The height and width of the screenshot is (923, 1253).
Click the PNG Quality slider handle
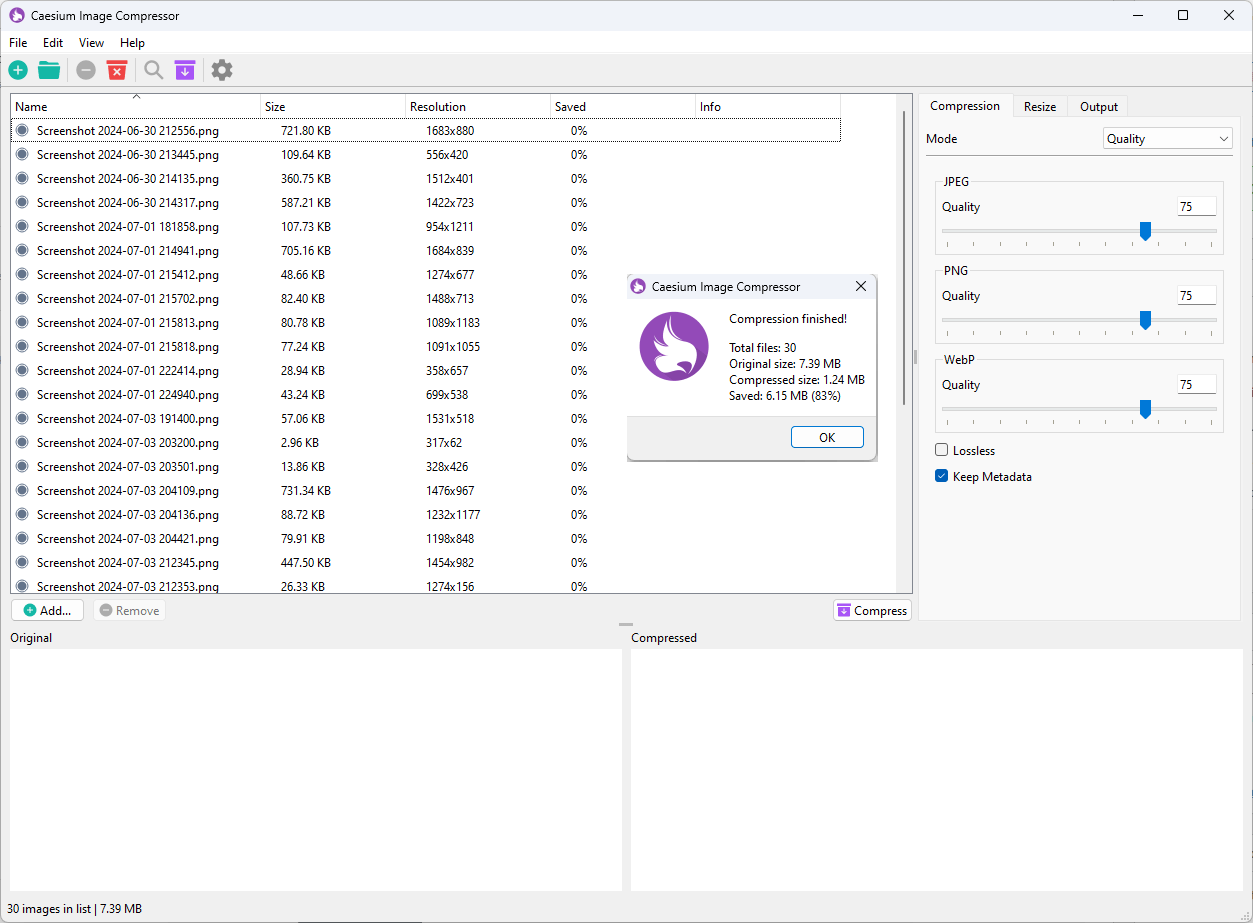[1146, 320]
